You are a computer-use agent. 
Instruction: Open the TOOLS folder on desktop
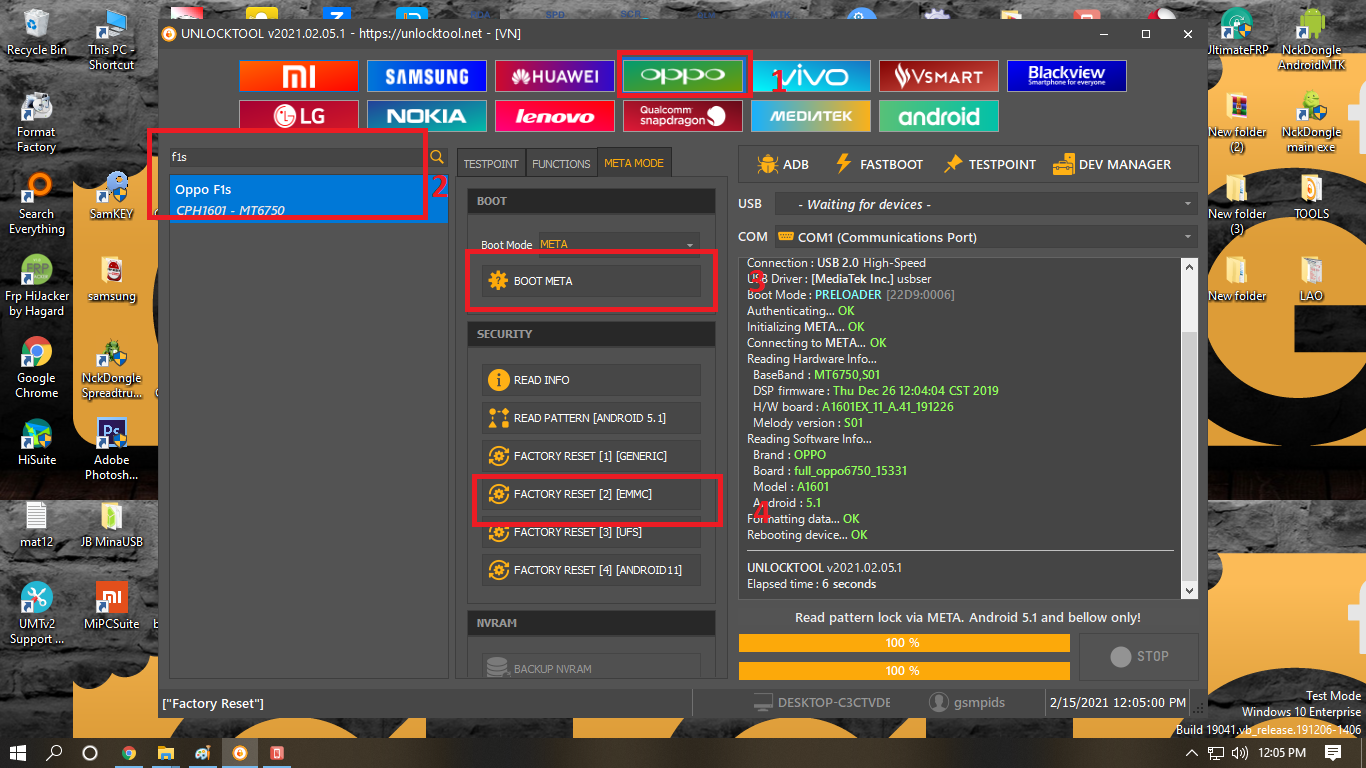click(1311, 196)
